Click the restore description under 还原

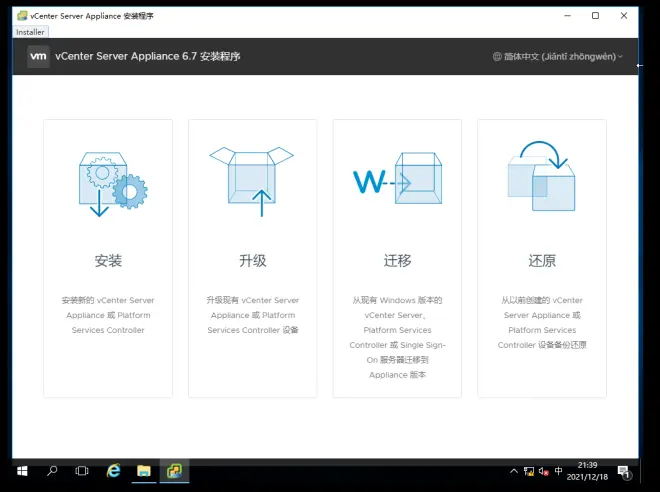542,322
